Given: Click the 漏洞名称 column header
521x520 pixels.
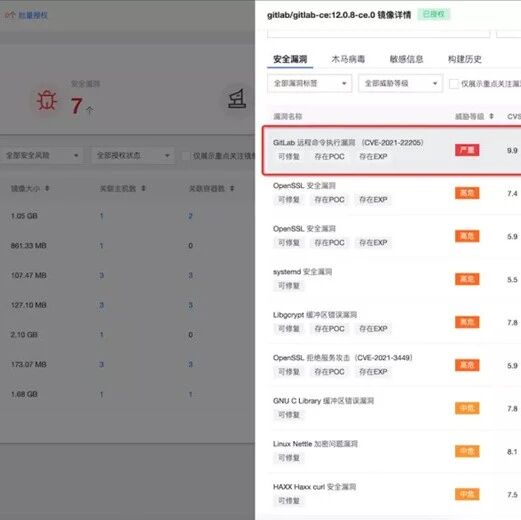Looking at the screenshot, I should pyautogui.click(x=288, y=116).
